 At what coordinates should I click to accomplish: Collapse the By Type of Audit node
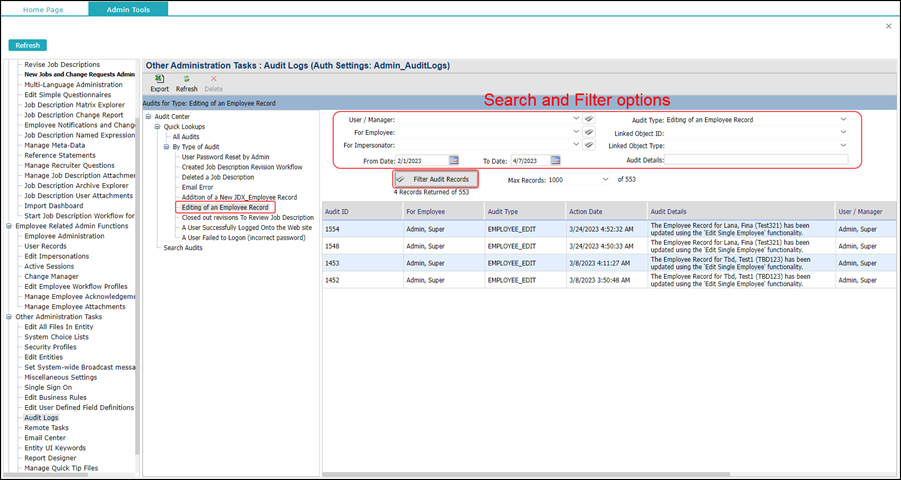coord(167,147)
